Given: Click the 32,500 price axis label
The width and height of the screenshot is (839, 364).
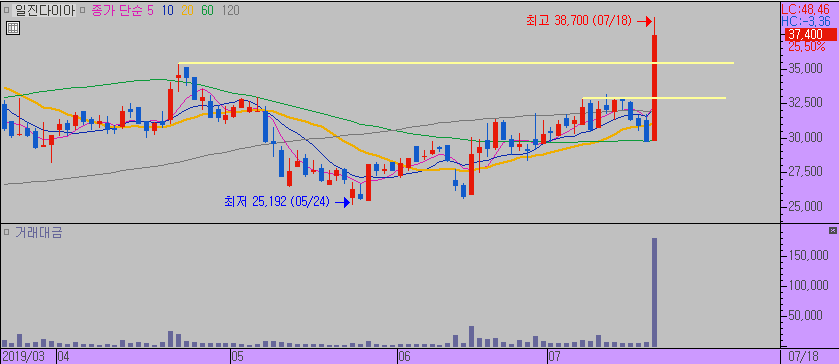Looking at the screenshot, I should (x=805, y=103).
